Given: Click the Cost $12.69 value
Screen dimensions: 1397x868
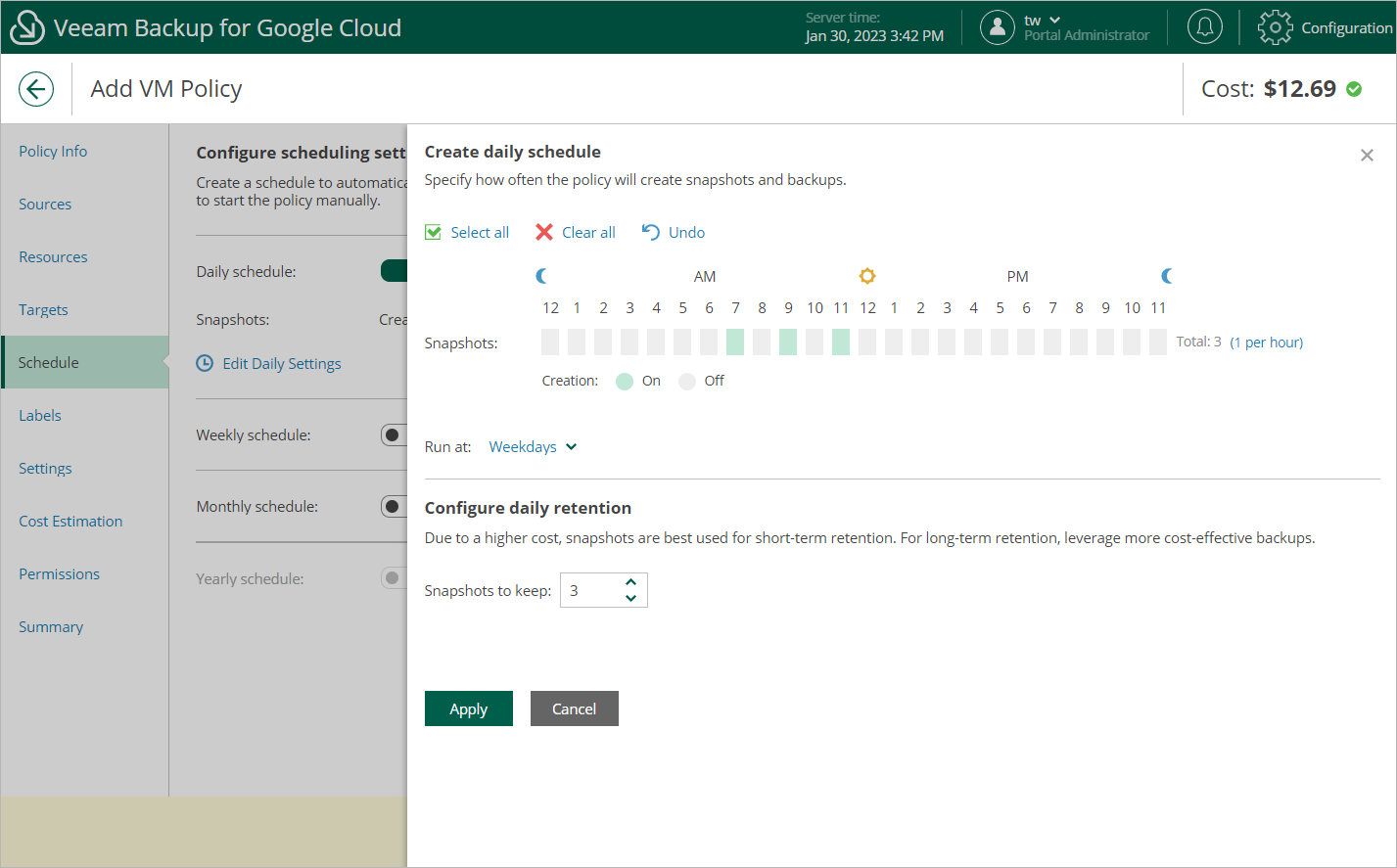Looking at the screenshot, I should [1300, 89].
